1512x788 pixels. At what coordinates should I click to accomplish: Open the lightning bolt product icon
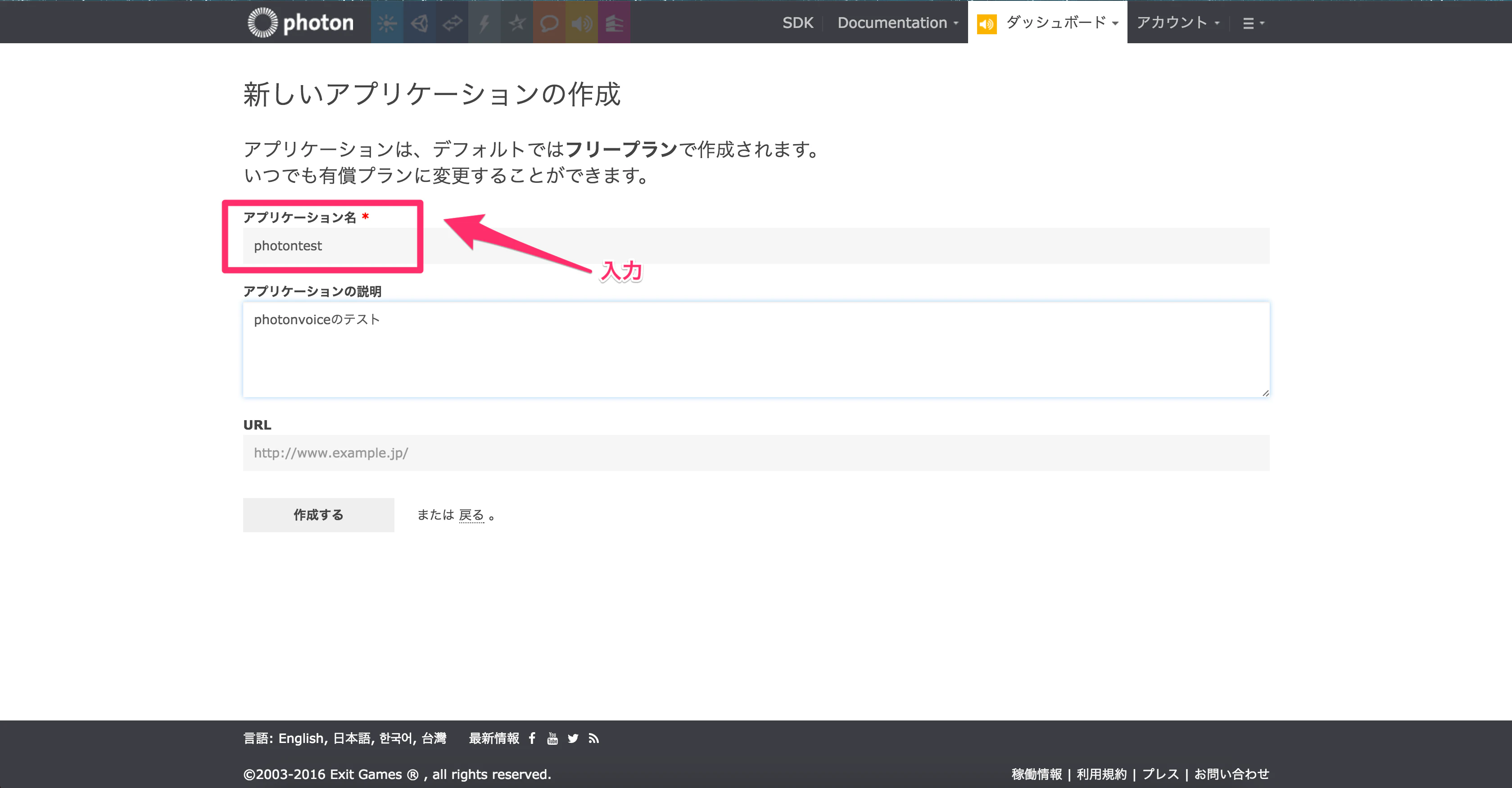484,23
